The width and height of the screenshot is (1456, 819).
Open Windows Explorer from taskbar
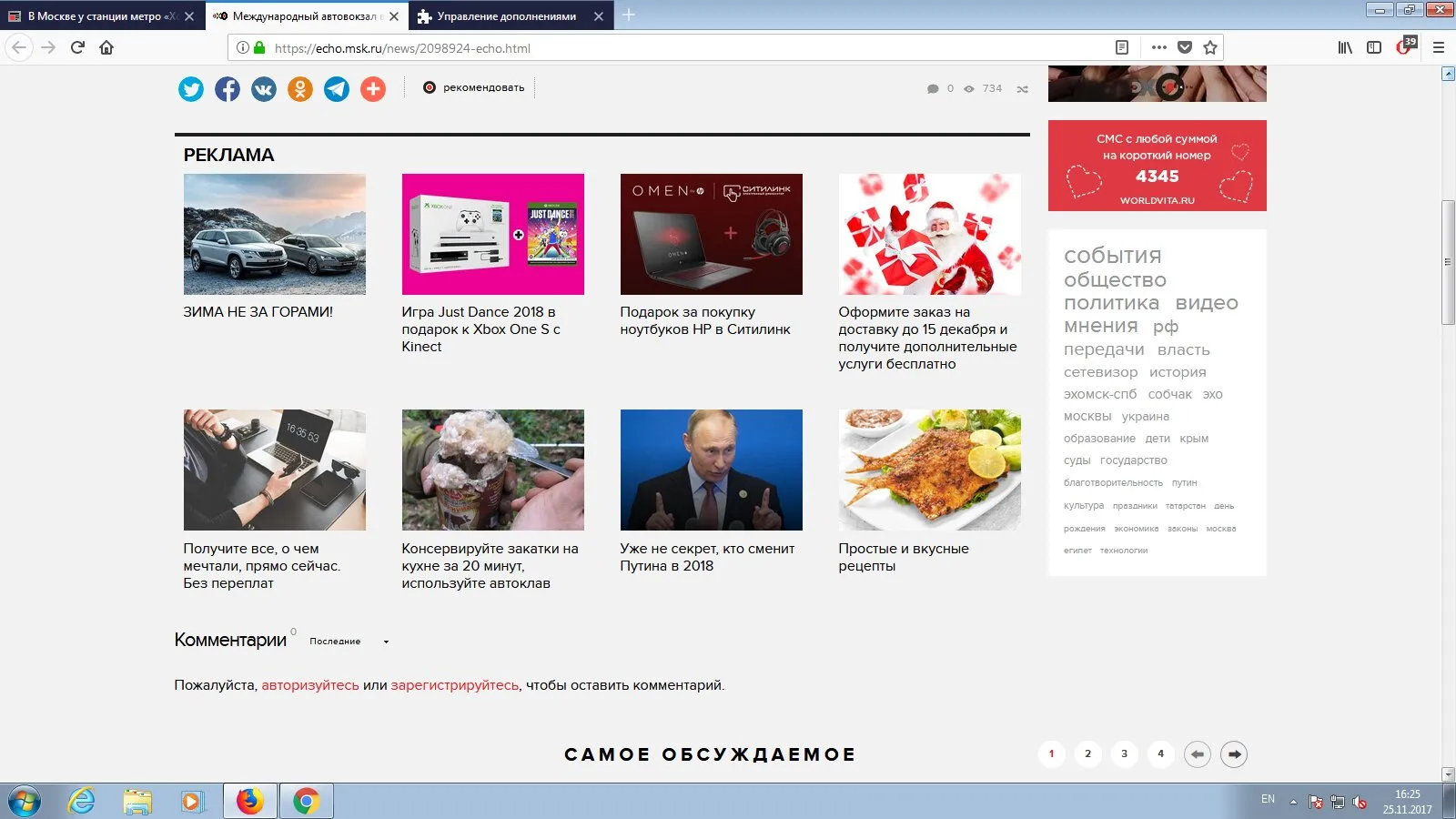click(137, 802)
